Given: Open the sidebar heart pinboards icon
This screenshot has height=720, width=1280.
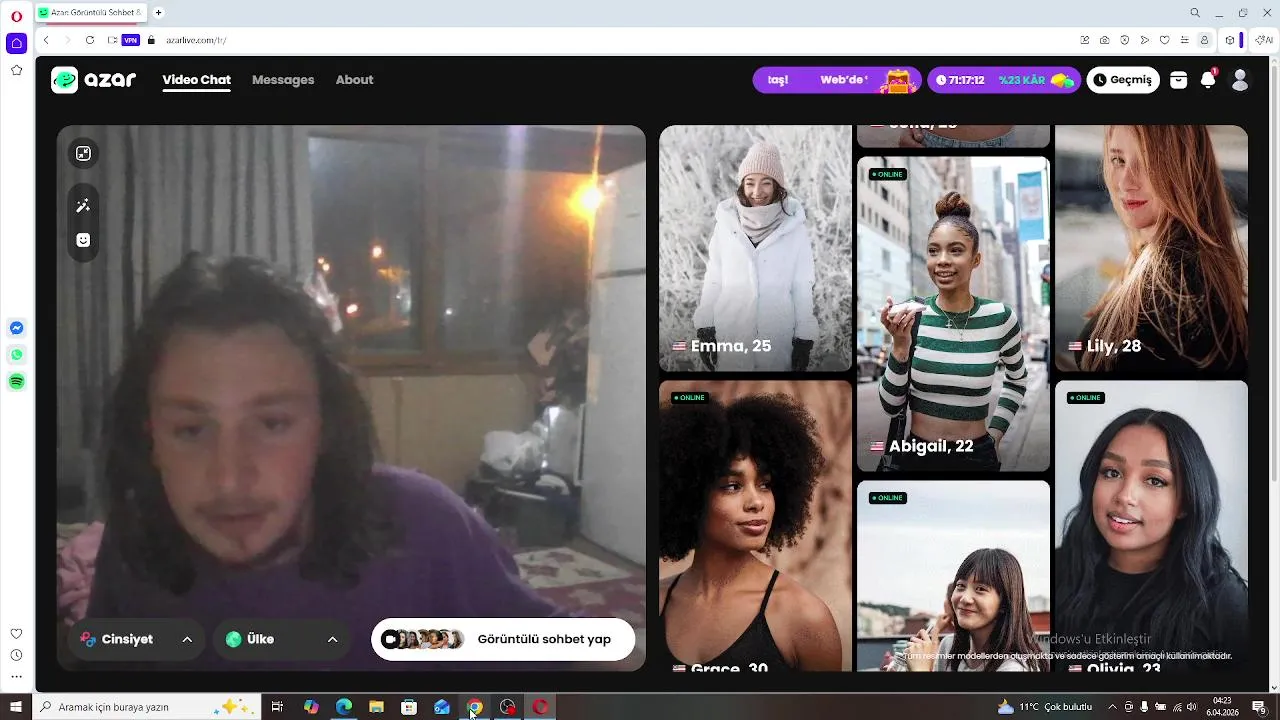Looking at the screenshot, I should pos(16,634).
